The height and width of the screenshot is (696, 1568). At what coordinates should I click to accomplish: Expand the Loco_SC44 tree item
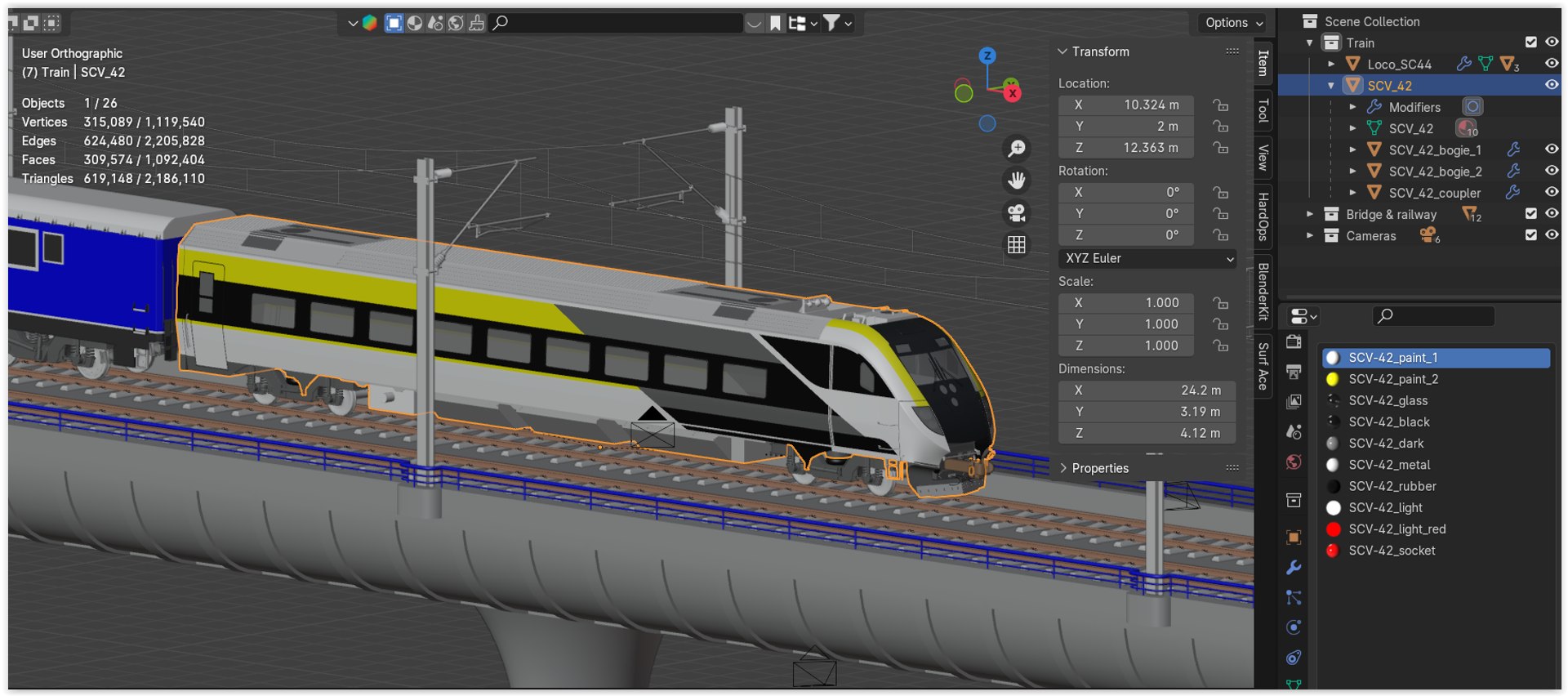(x=1331, y=64)
